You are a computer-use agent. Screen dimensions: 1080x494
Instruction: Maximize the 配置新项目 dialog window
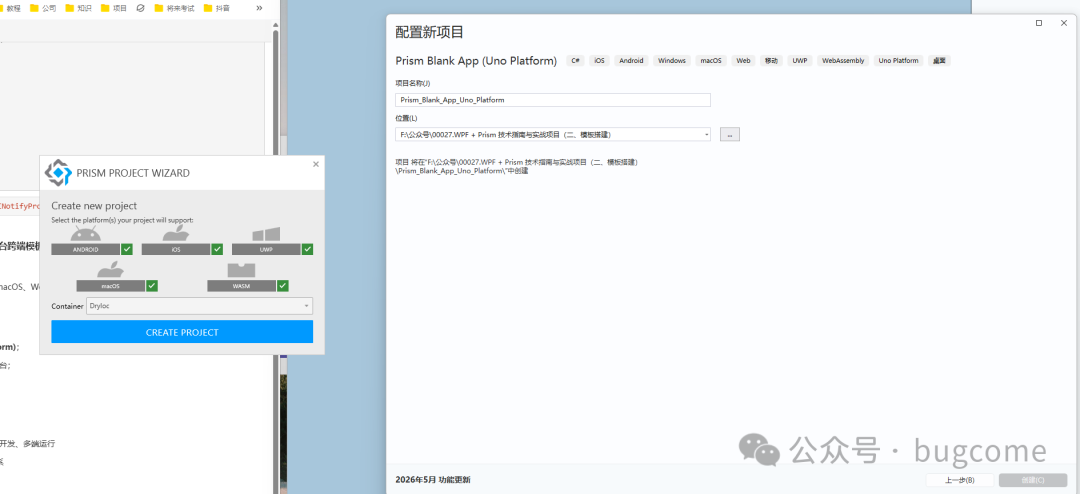click(x=1039, y=23)
